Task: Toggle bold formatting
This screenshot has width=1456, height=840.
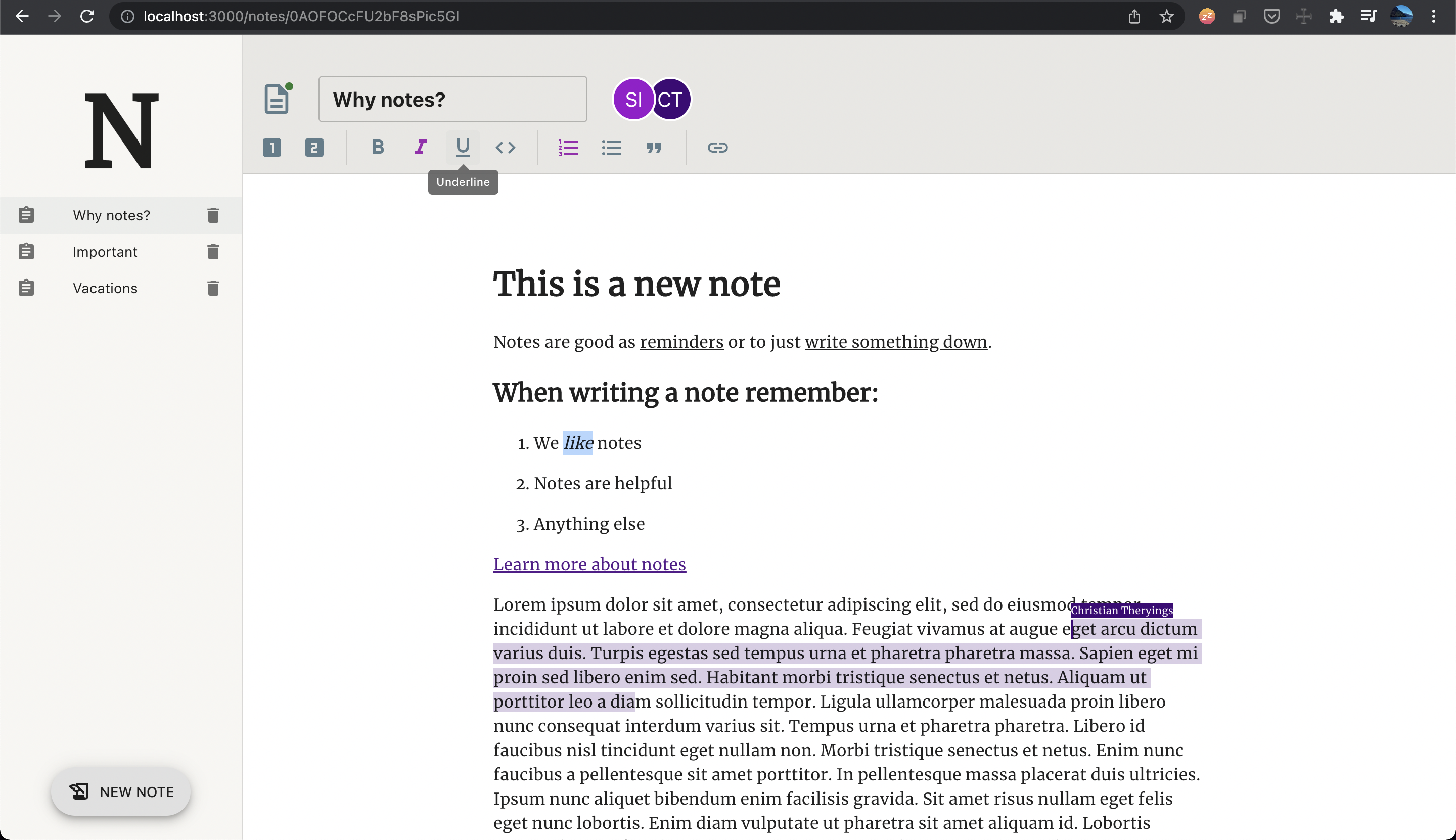Action: point(378,148)
